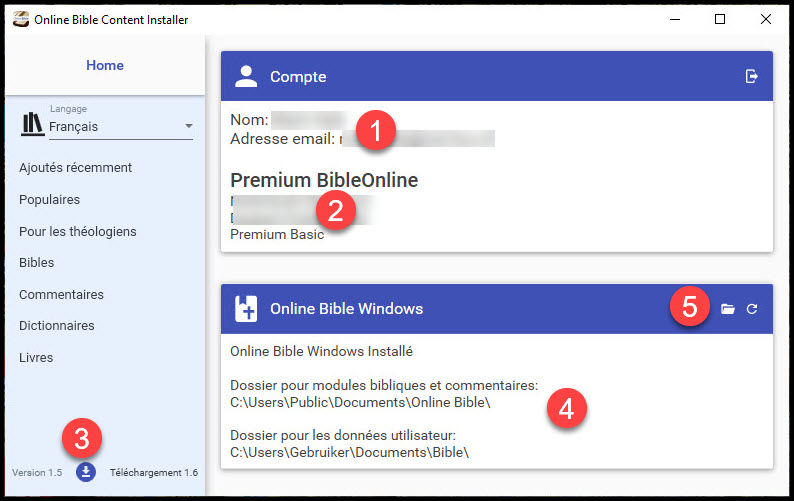
Task: Maximize the Content Installer window
Action: coord(720,19)
